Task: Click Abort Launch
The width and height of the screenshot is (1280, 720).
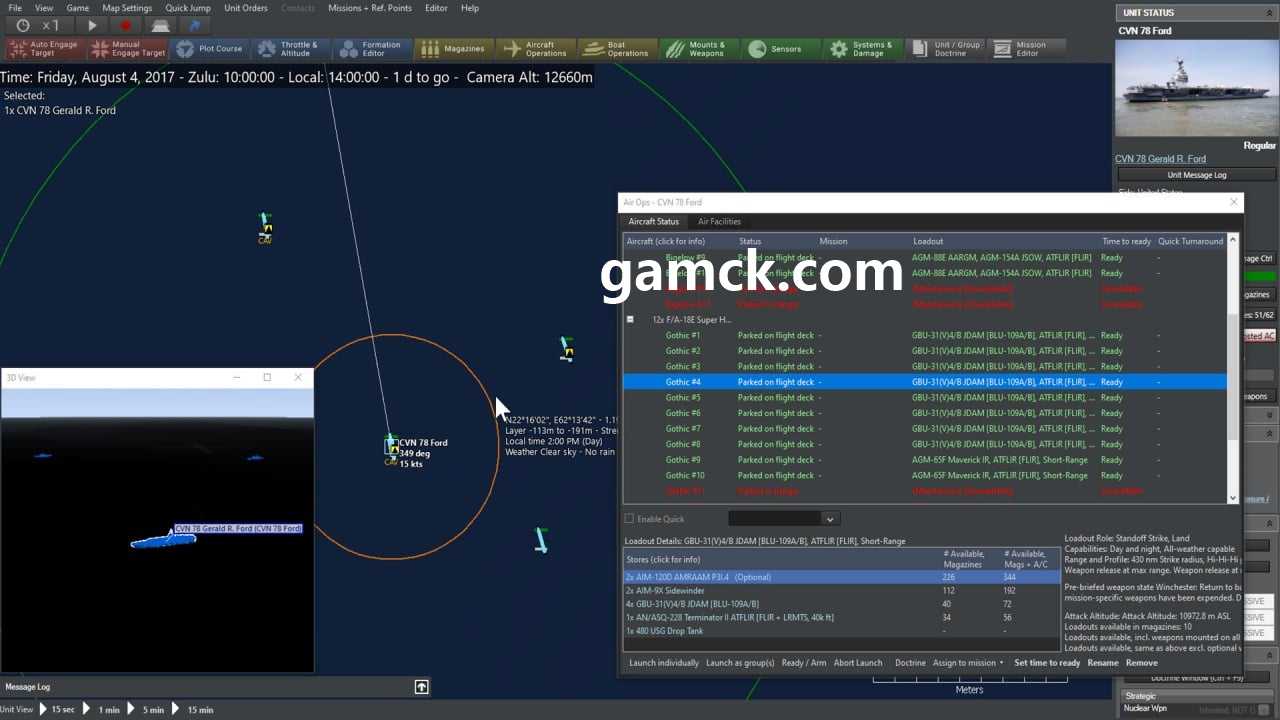Action: [x=858, y=663]
